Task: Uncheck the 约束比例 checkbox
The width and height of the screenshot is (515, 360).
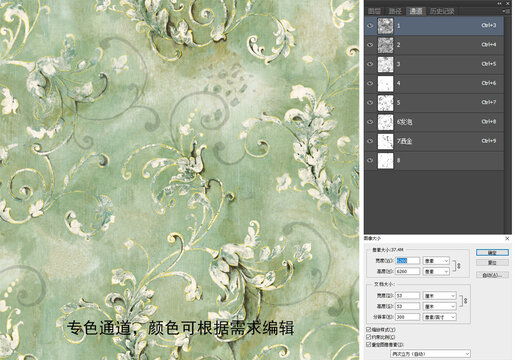Action: point(369,337)
